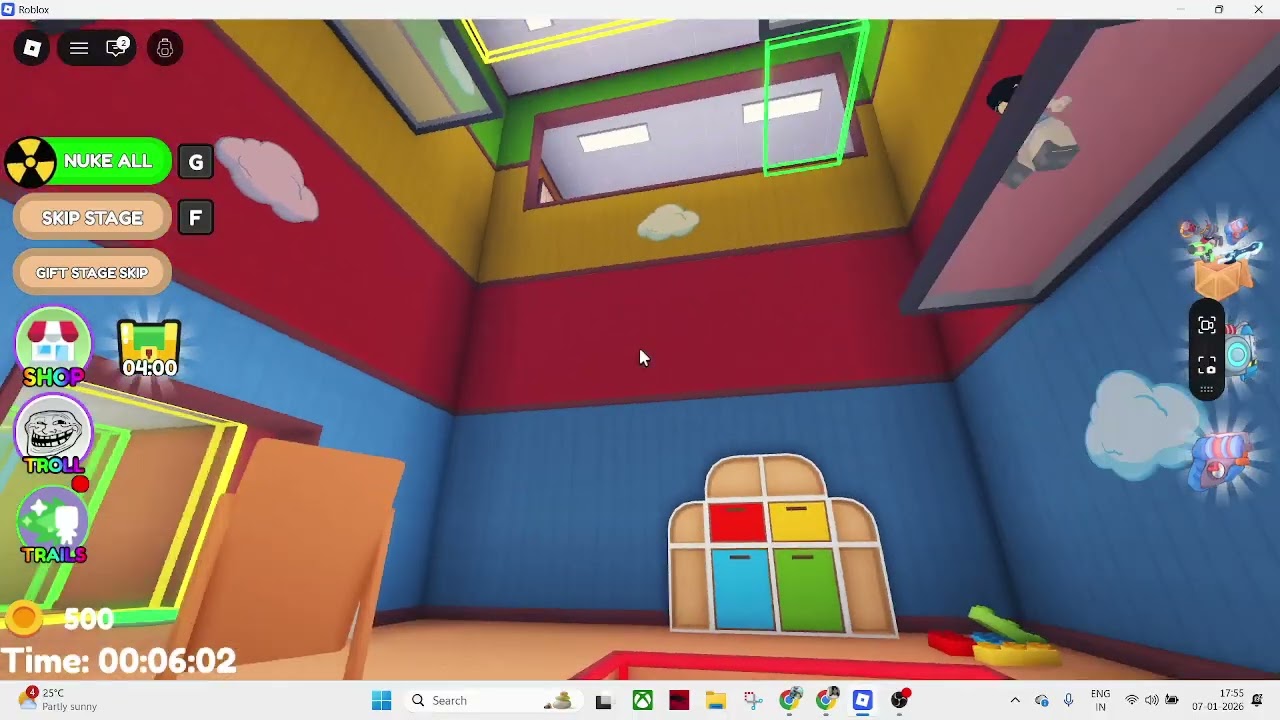Click the SKIP STAGE button
Screen dimensions: 1280x720
(92, 218)
